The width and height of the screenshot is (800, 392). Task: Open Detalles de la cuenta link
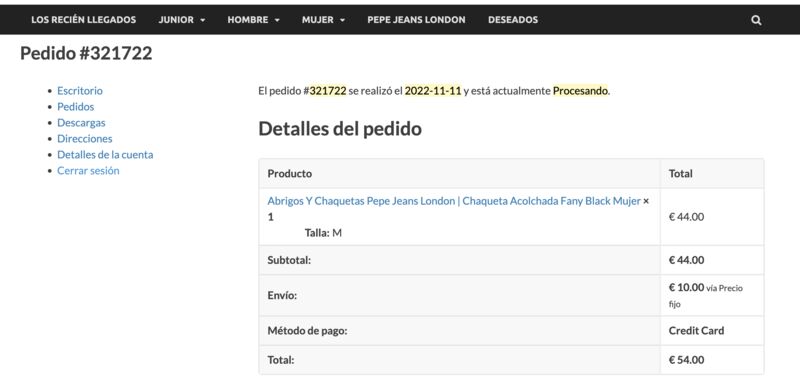point(105,155)
